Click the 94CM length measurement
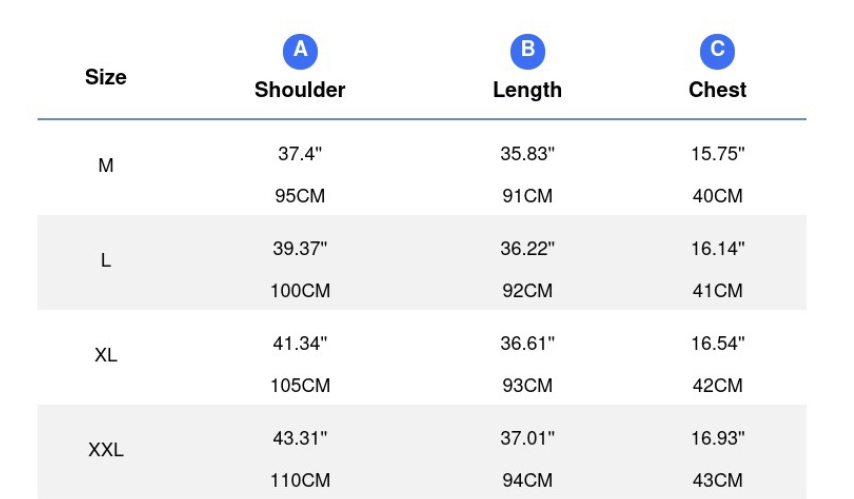Viewport: 854px width, 499px height. click(x=527, y=480)
